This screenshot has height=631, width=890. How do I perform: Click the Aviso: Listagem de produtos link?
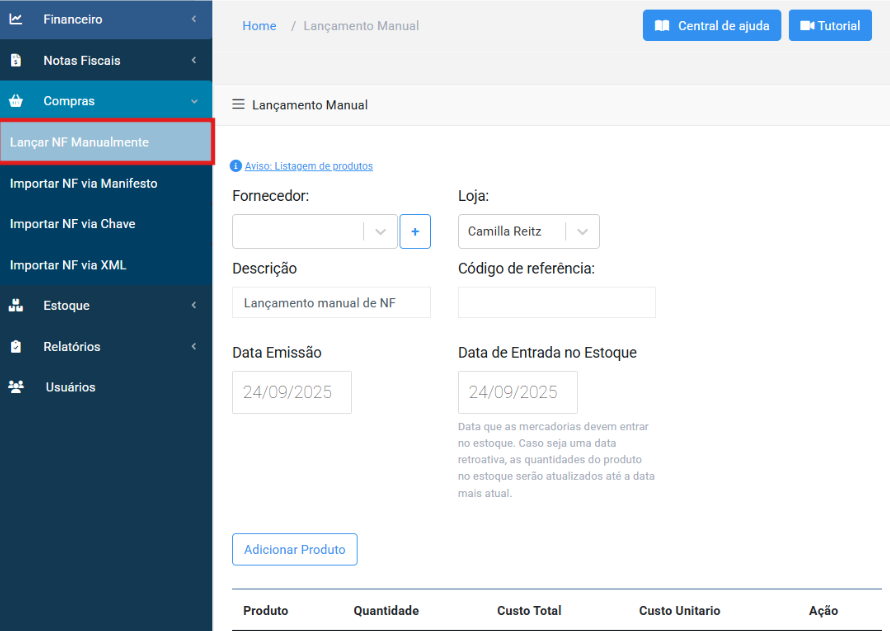click(x=308, y=166)
